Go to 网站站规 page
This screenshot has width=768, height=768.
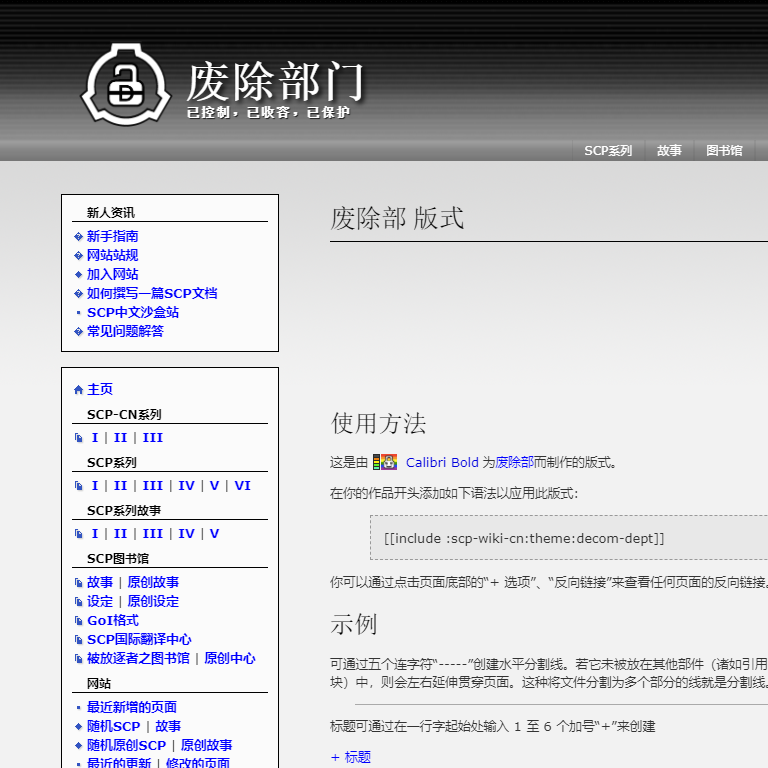tap(112, 256)
